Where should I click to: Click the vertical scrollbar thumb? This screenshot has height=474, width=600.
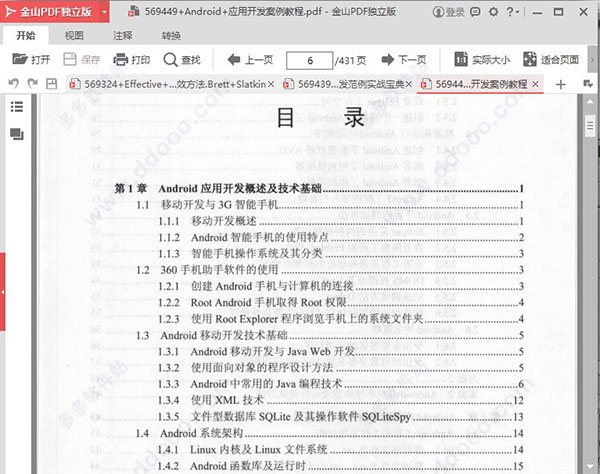pyautogui.click(x=590, y=125)
